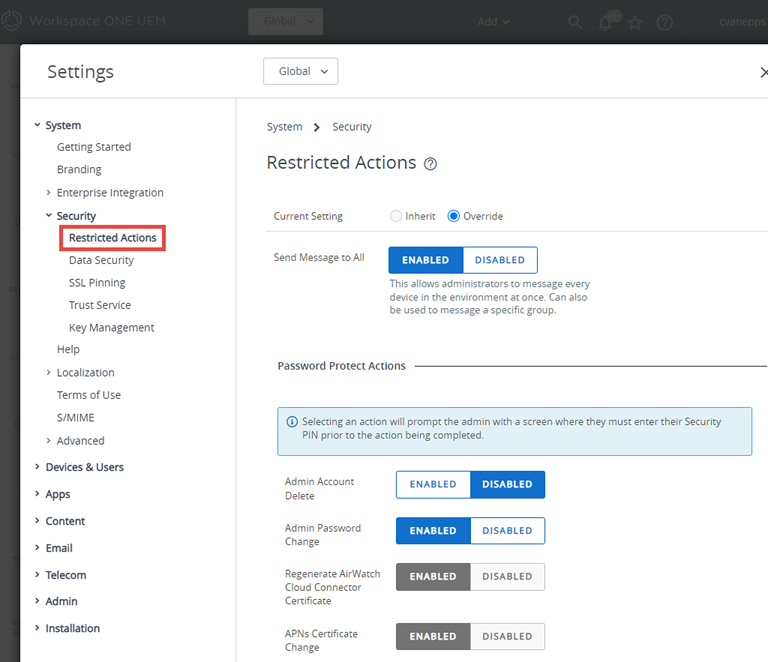Expand the Advanced section
The height and width of the screenshot is (662, 768).
click(48, 441)
